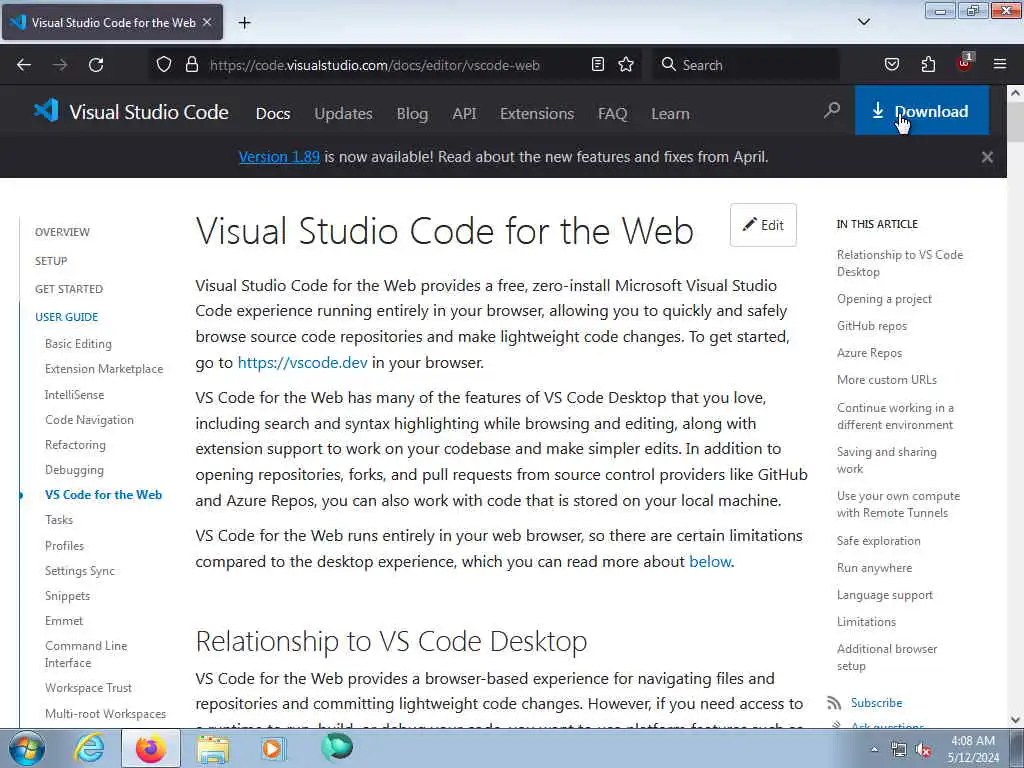Open the Blog nav item
Screen dimensions: 1024x768
pos(413,114)
